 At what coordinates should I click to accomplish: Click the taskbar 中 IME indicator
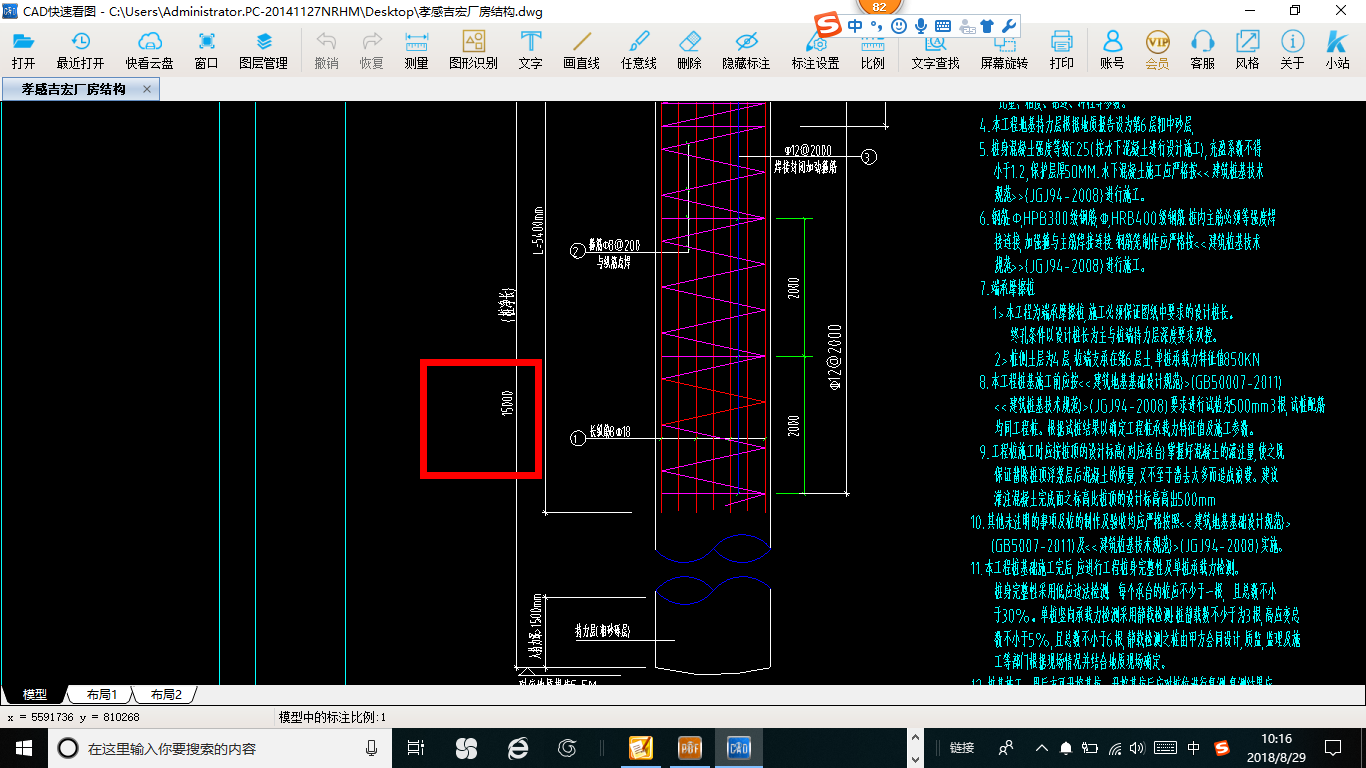click(x=1194, y=747)
